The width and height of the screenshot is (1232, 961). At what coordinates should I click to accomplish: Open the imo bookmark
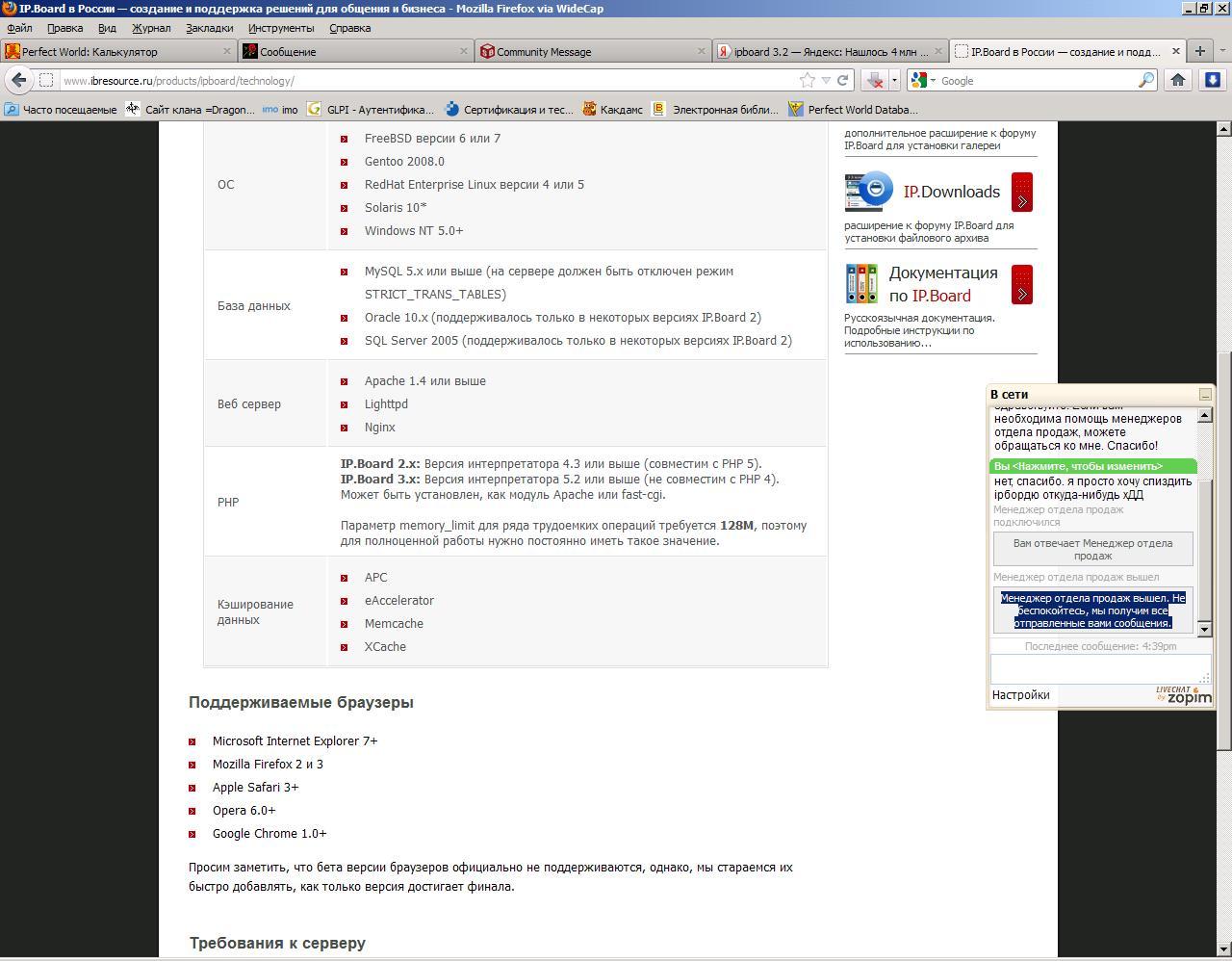click(x=280, y=110)
